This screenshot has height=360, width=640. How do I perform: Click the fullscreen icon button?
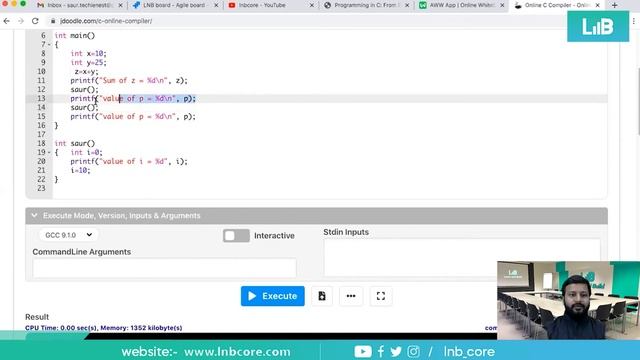tap(381, 296)
